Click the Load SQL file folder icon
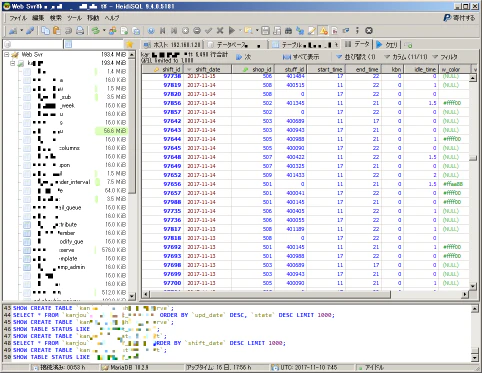The height and width of the screenshot is (373, 482). pyautogui.click(x=248, y=31)
